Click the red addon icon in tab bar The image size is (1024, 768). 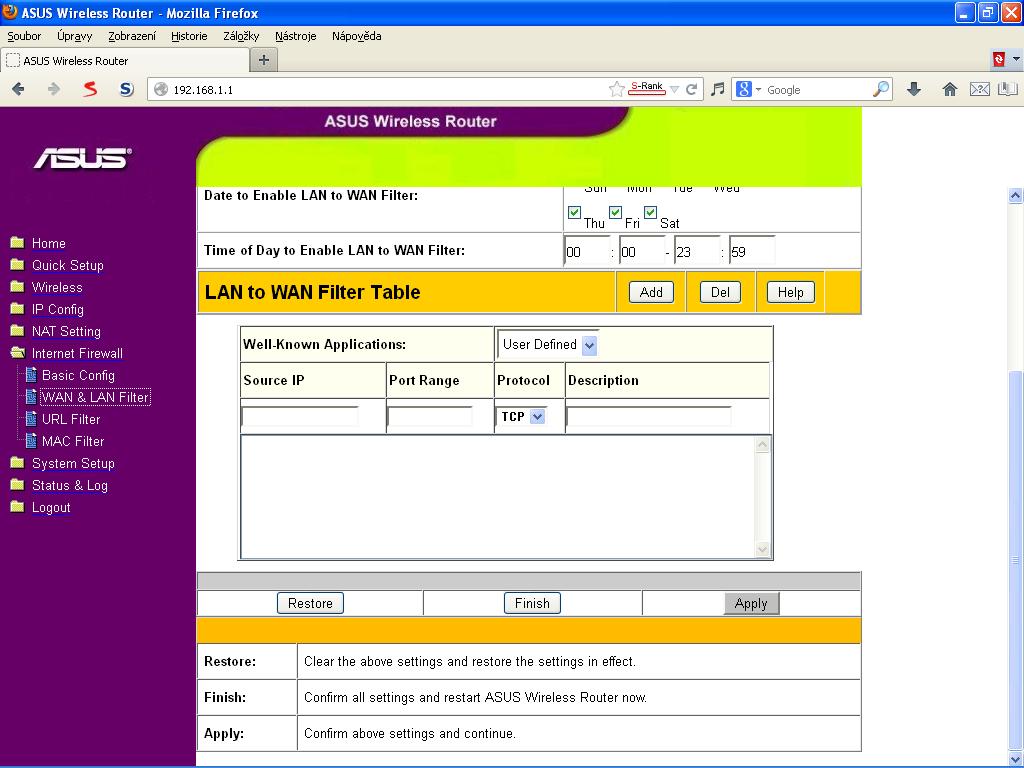tap(999, 59)
